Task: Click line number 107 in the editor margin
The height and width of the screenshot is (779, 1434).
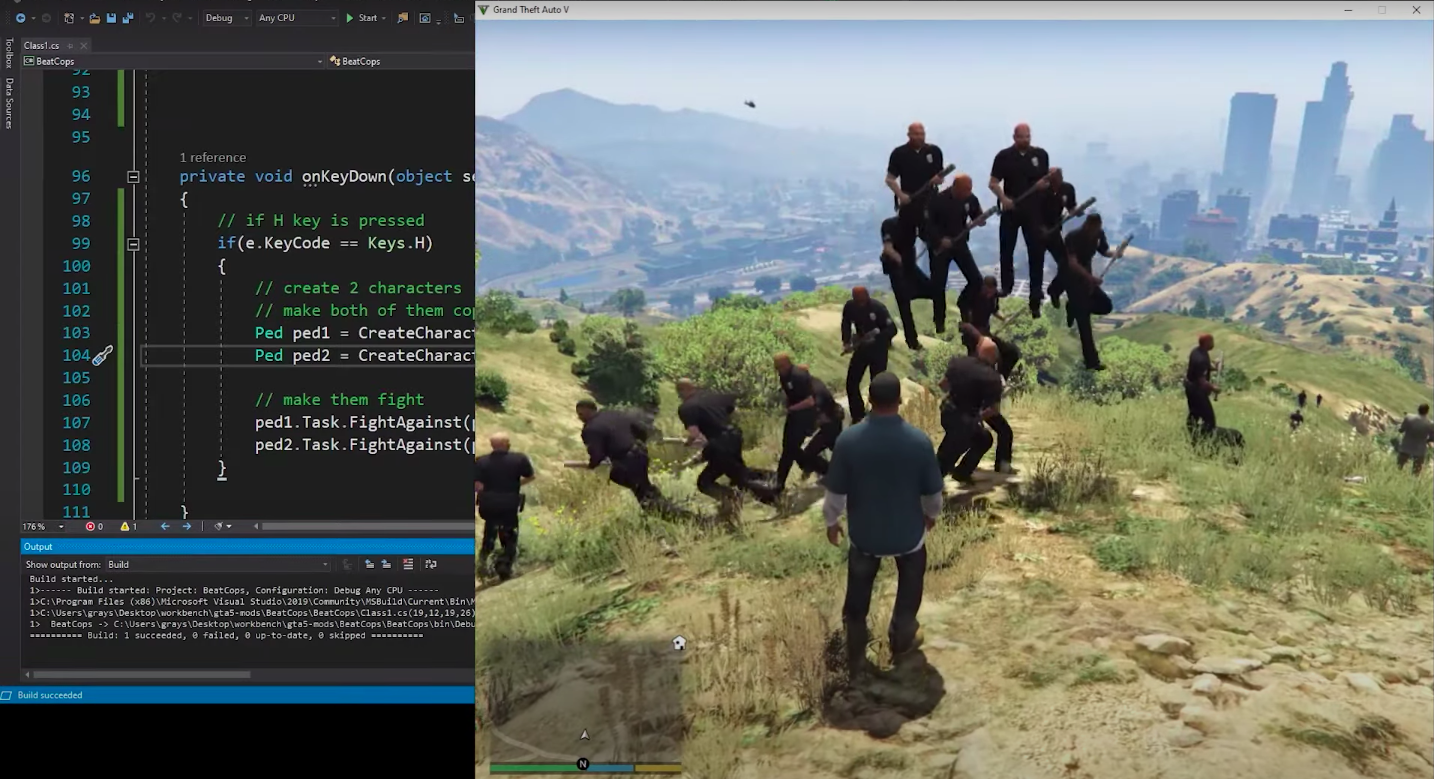Action: pos(76,422)
